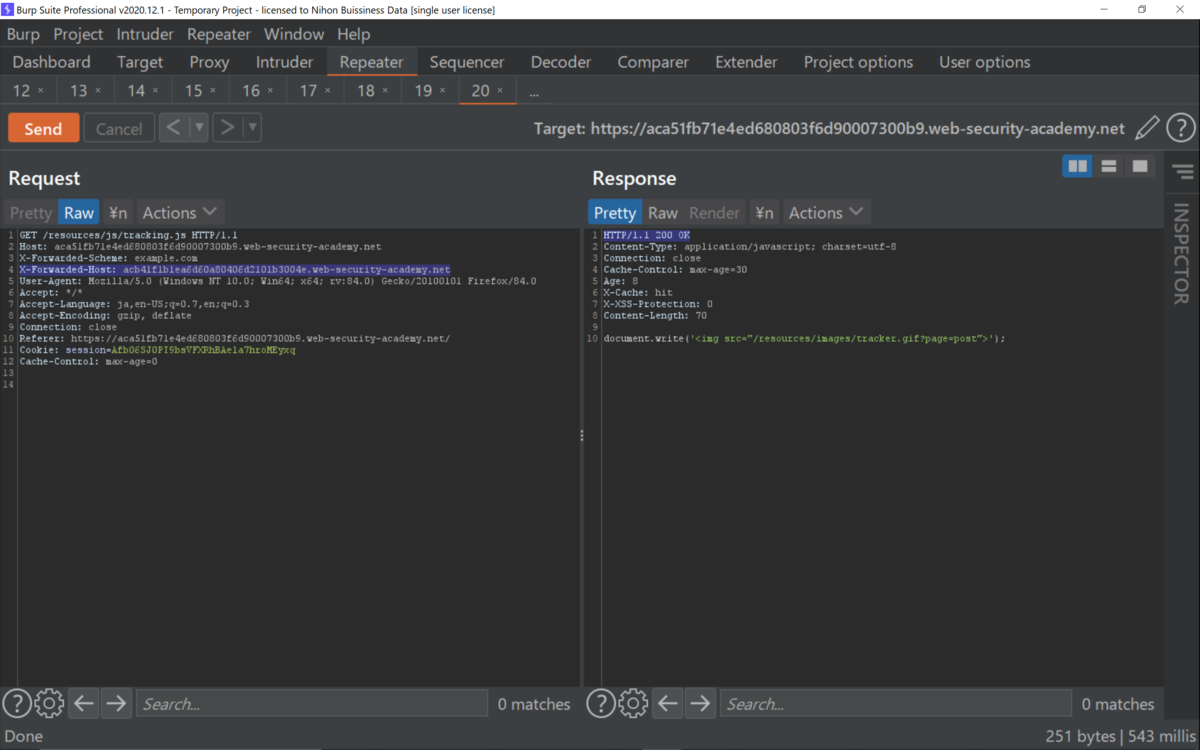
Task: Click the Cancel button
Action: pyautogui.click(x=119, y=128)
